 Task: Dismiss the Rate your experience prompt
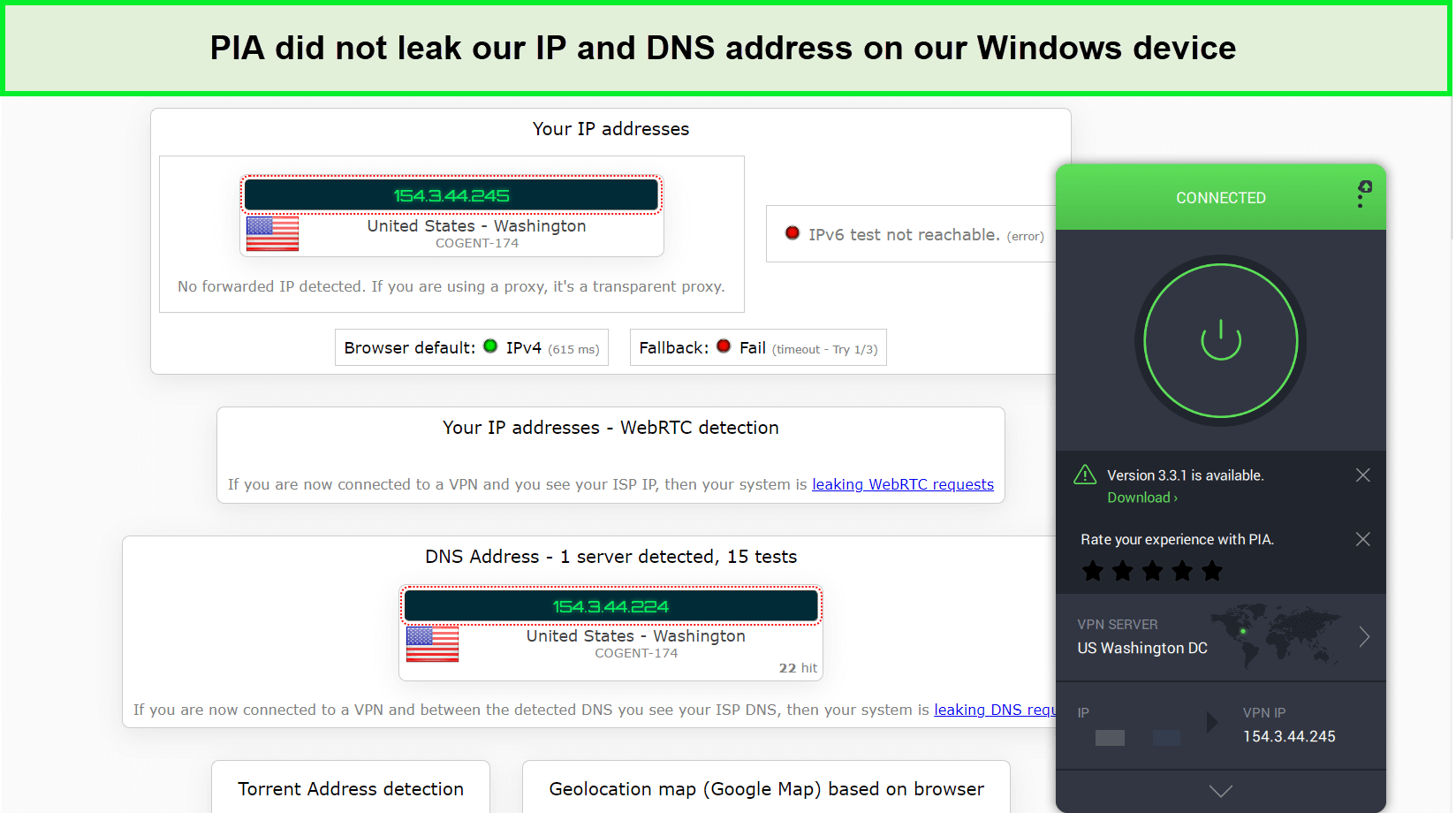[x=1362, y=539]
